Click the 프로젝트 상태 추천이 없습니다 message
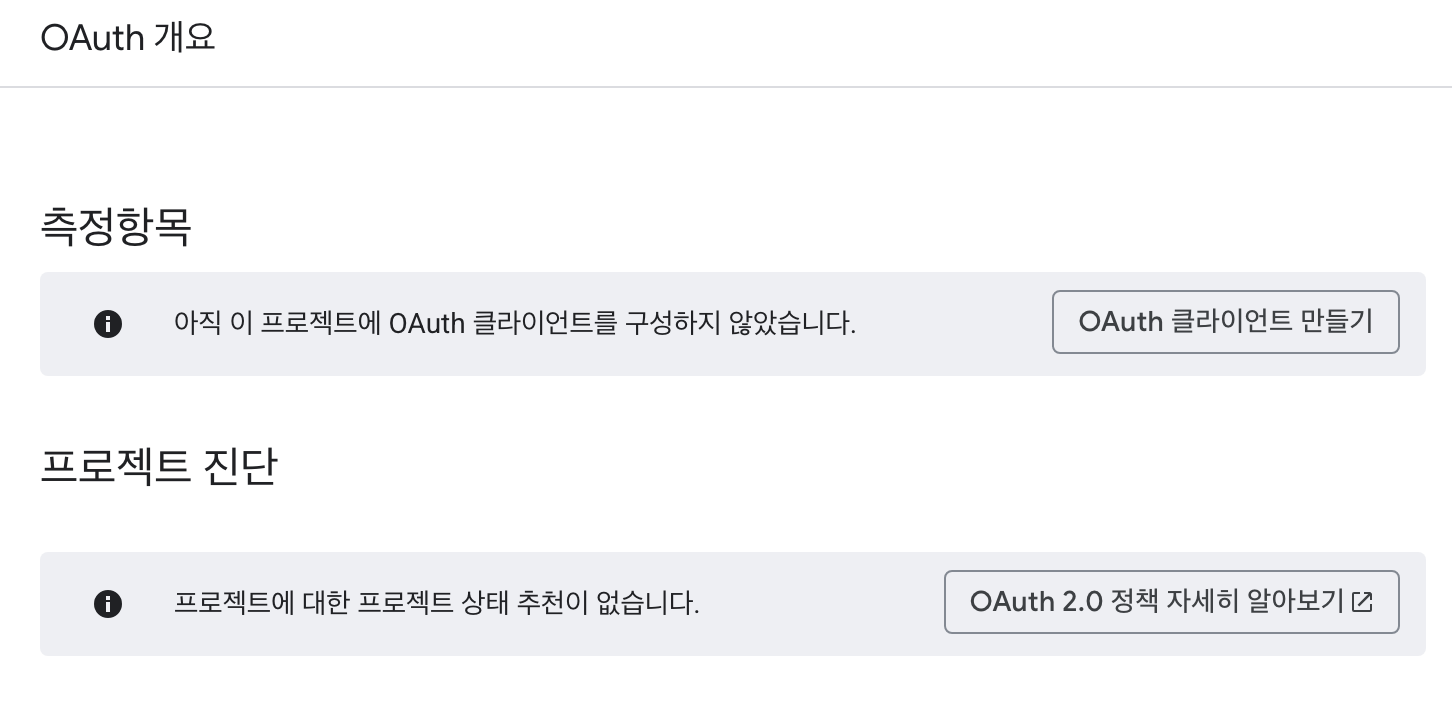Image resolution: width=1452 pixels, height=724 pixels. 436,604
